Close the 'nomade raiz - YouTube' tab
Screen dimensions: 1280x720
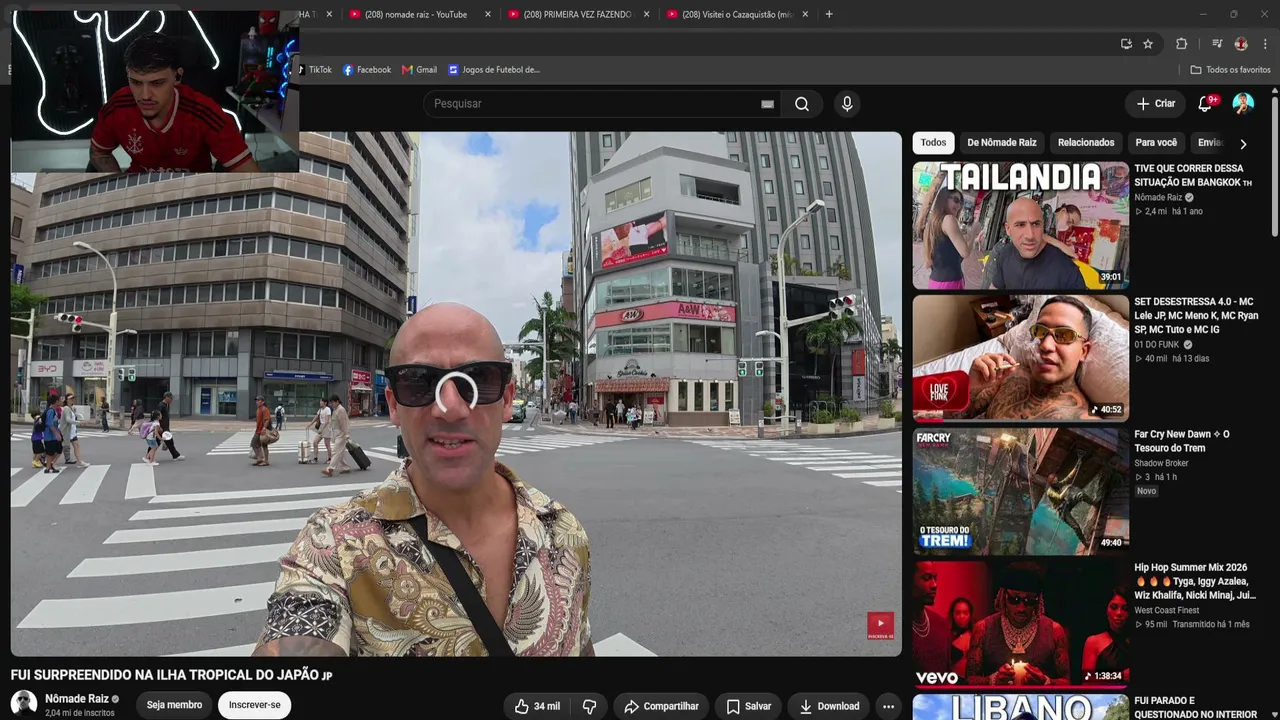pyautogui.click(x=488, y=14)
